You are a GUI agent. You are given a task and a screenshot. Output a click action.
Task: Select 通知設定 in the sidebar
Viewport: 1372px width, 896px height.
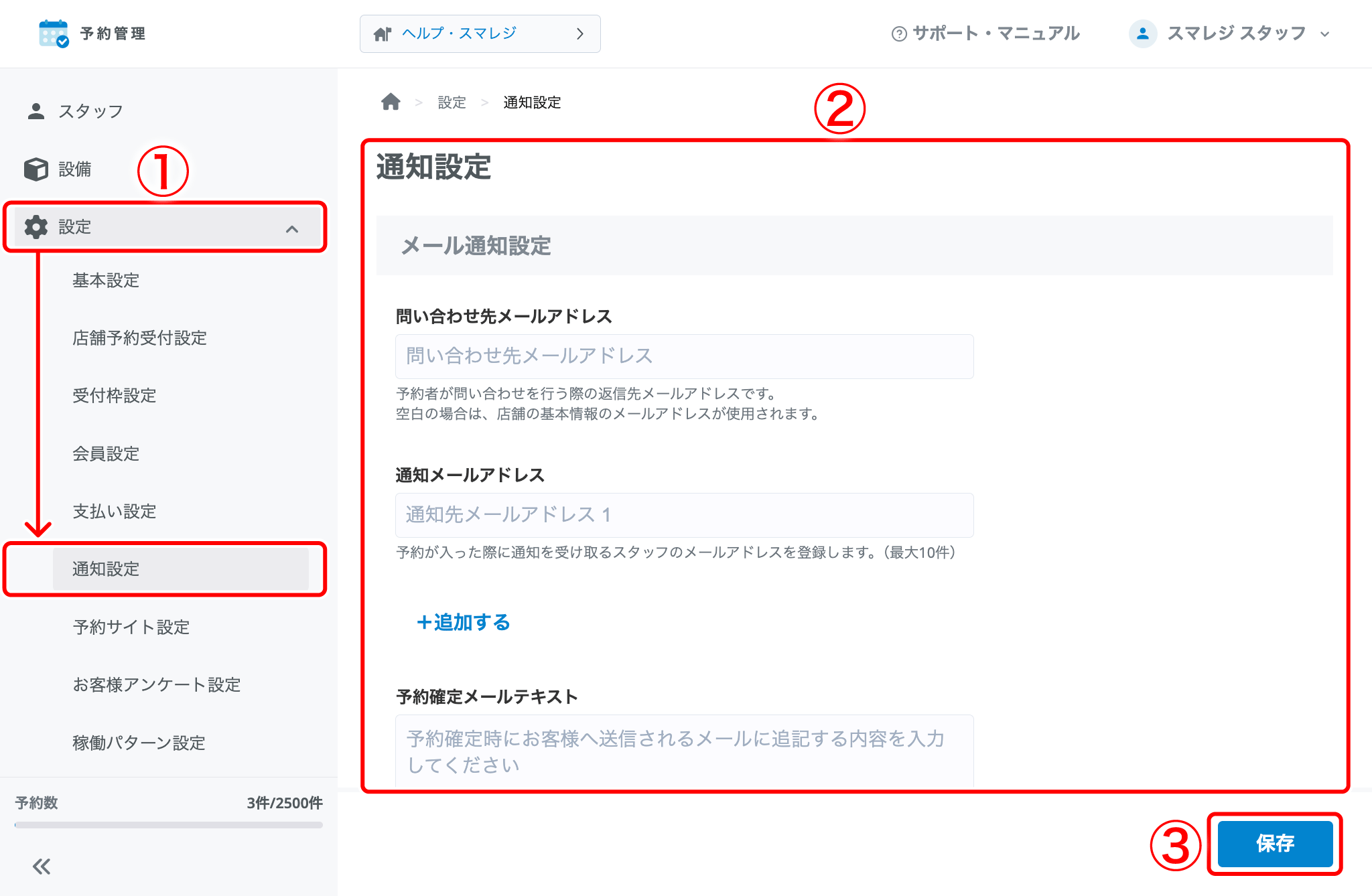tap(181, 569)
